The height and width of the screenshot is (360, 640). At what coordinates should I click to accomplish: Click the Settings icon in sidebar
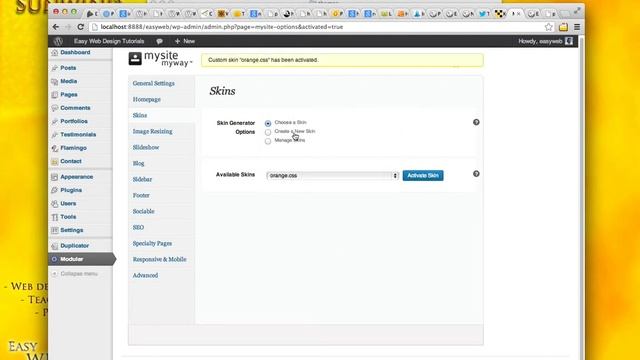pos(55,230)
